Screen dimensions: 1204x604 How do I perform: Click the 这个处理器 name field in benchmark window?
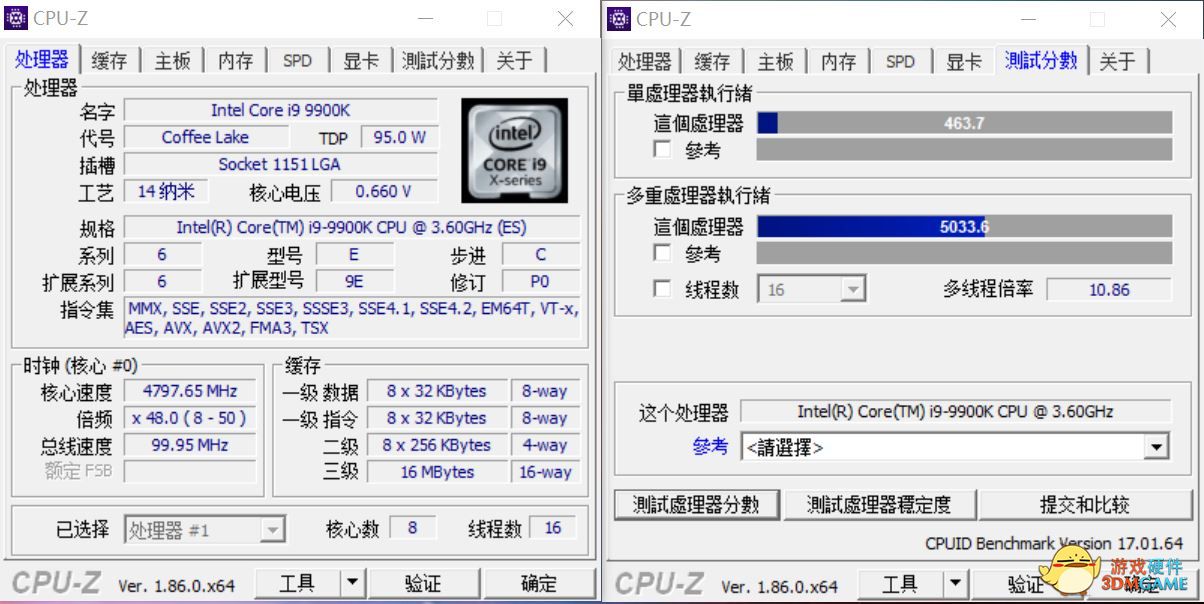[x=955, y=411]
